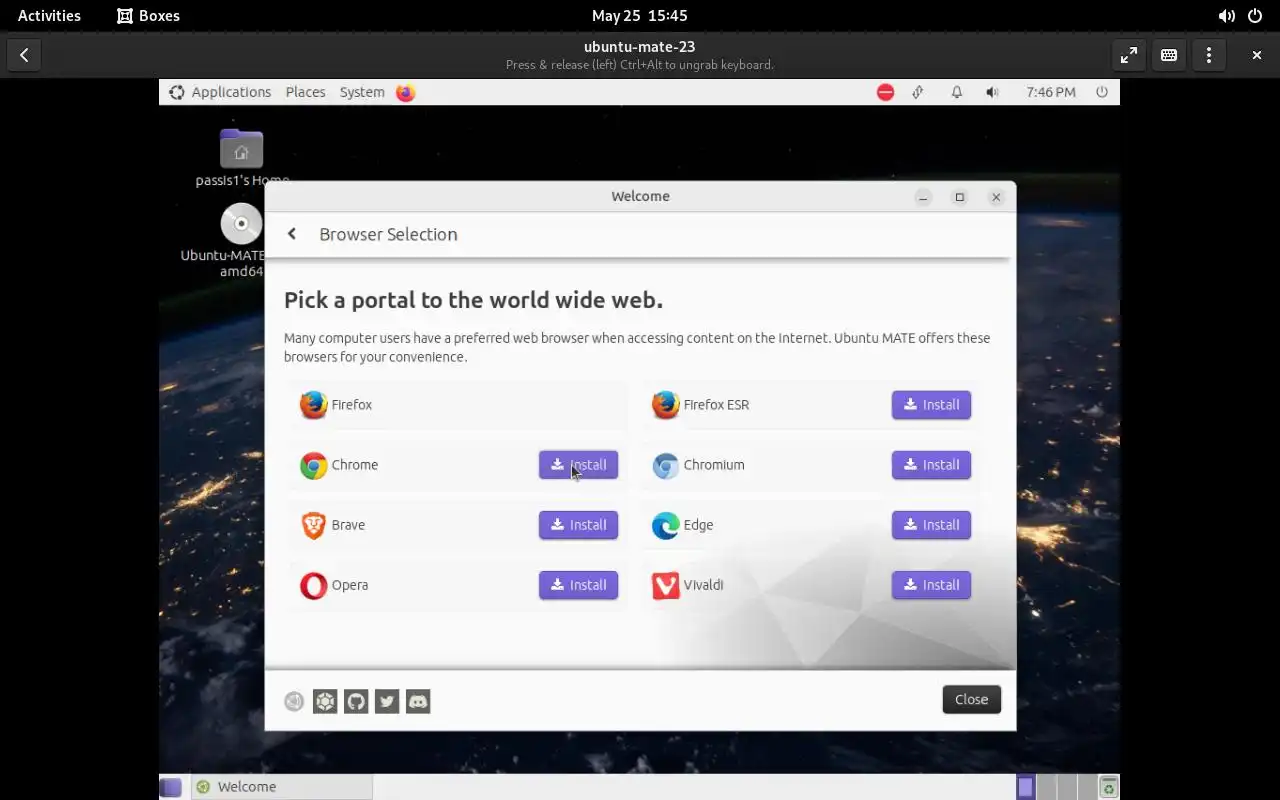Install Firefox ESR
Viewport: 1280px width, 800px height.
click(931, 405)
